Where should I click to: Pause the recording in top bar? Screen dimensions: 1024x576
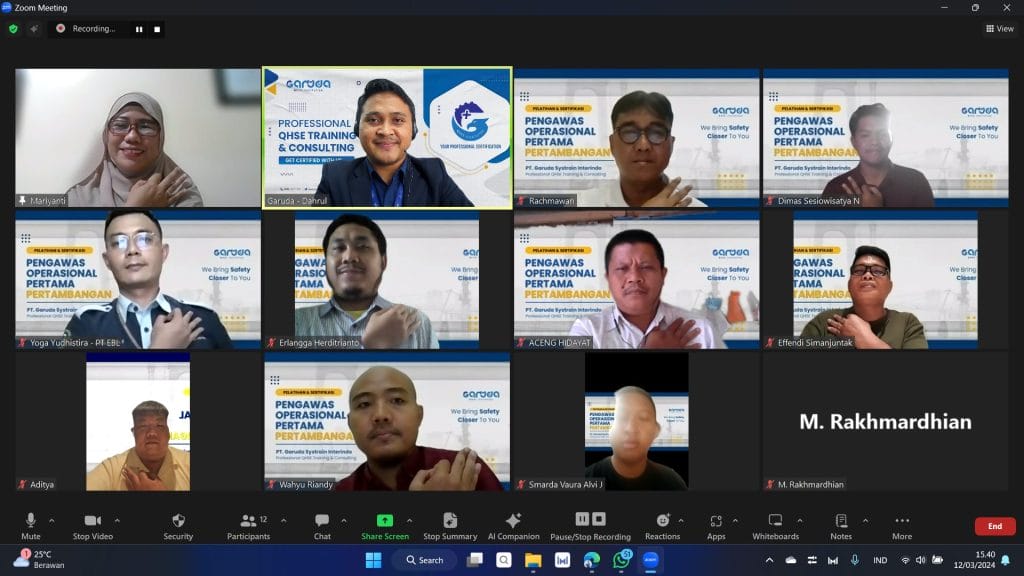click(139, 29)
